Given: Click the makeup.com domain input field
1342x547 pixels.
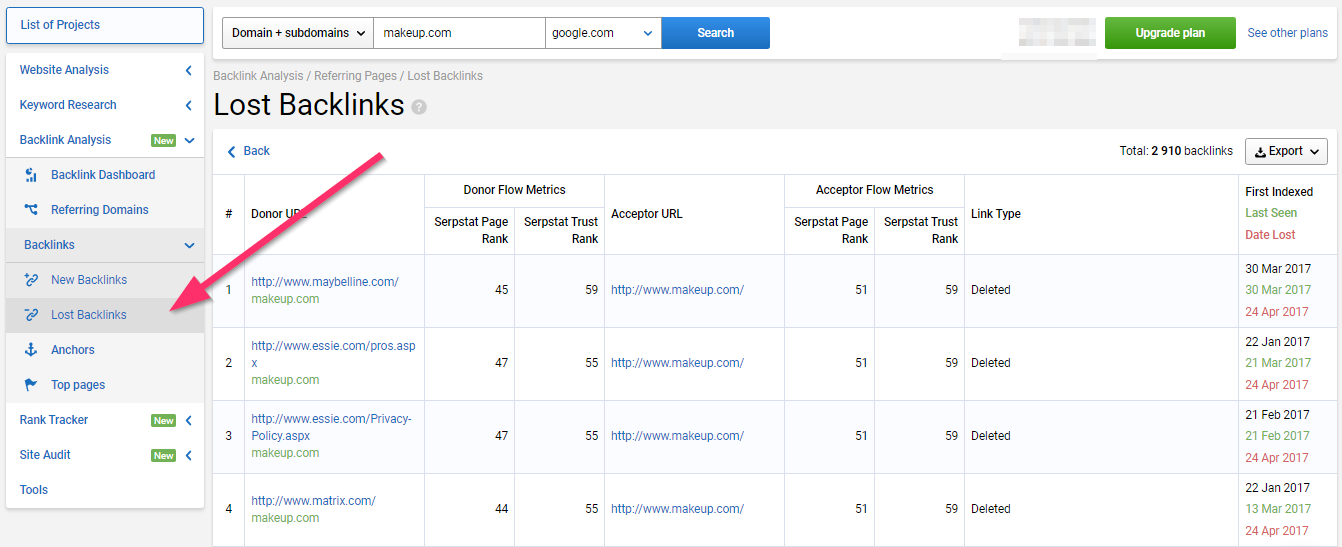Looking at the screenshot, I should click(459, 33).
